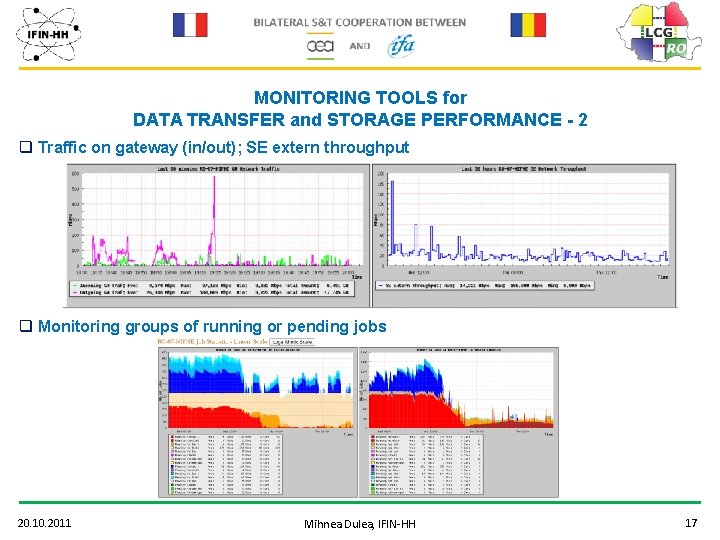Click the 'MONITORING TOOLS for' title line

[x=360, y=97]
